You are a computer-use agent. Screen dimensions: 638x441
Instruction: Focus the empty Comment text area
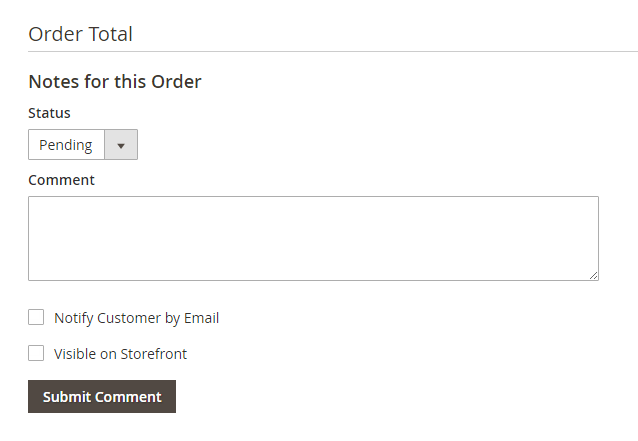(313, 238)
